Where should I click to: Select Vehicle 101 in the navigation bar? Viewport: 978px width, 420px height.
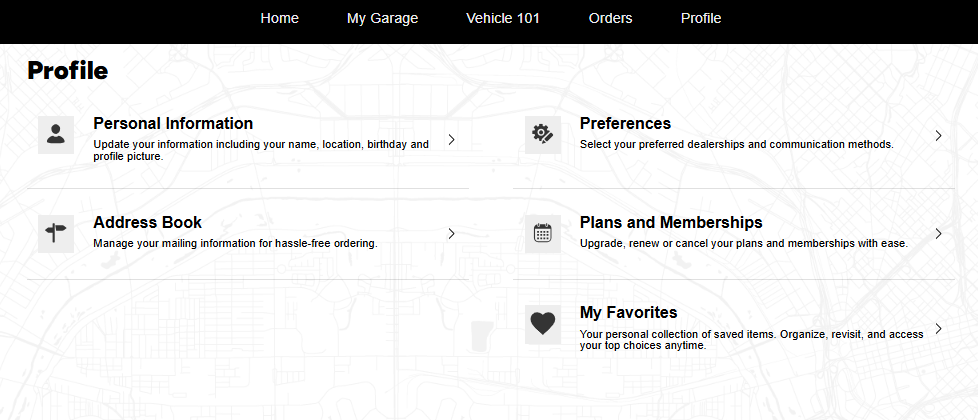click(x=503, y=19)
